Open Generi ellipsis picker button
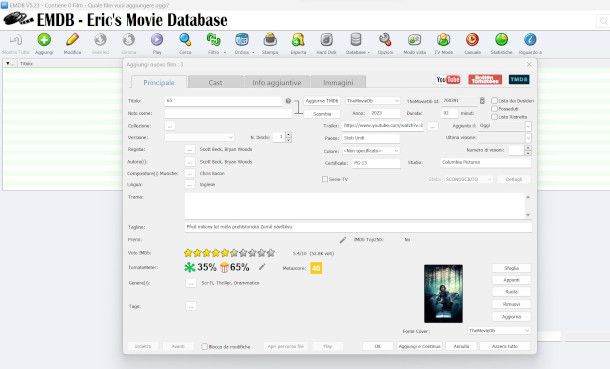The width and height of the screenshot is (610, 369). tap(191, 283)
